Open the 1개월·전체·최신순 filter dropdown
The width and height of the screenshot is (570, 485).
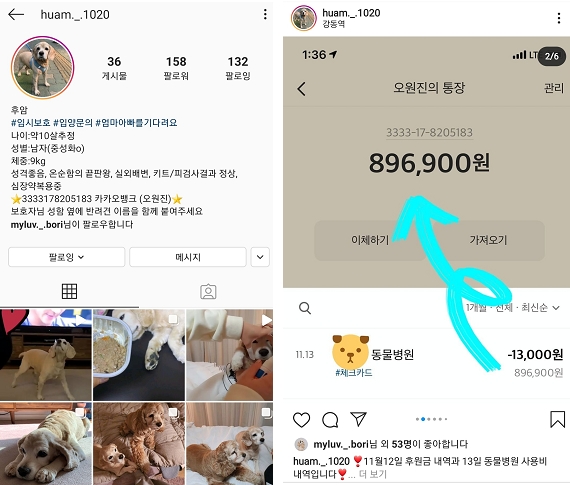tap(513, 308)
